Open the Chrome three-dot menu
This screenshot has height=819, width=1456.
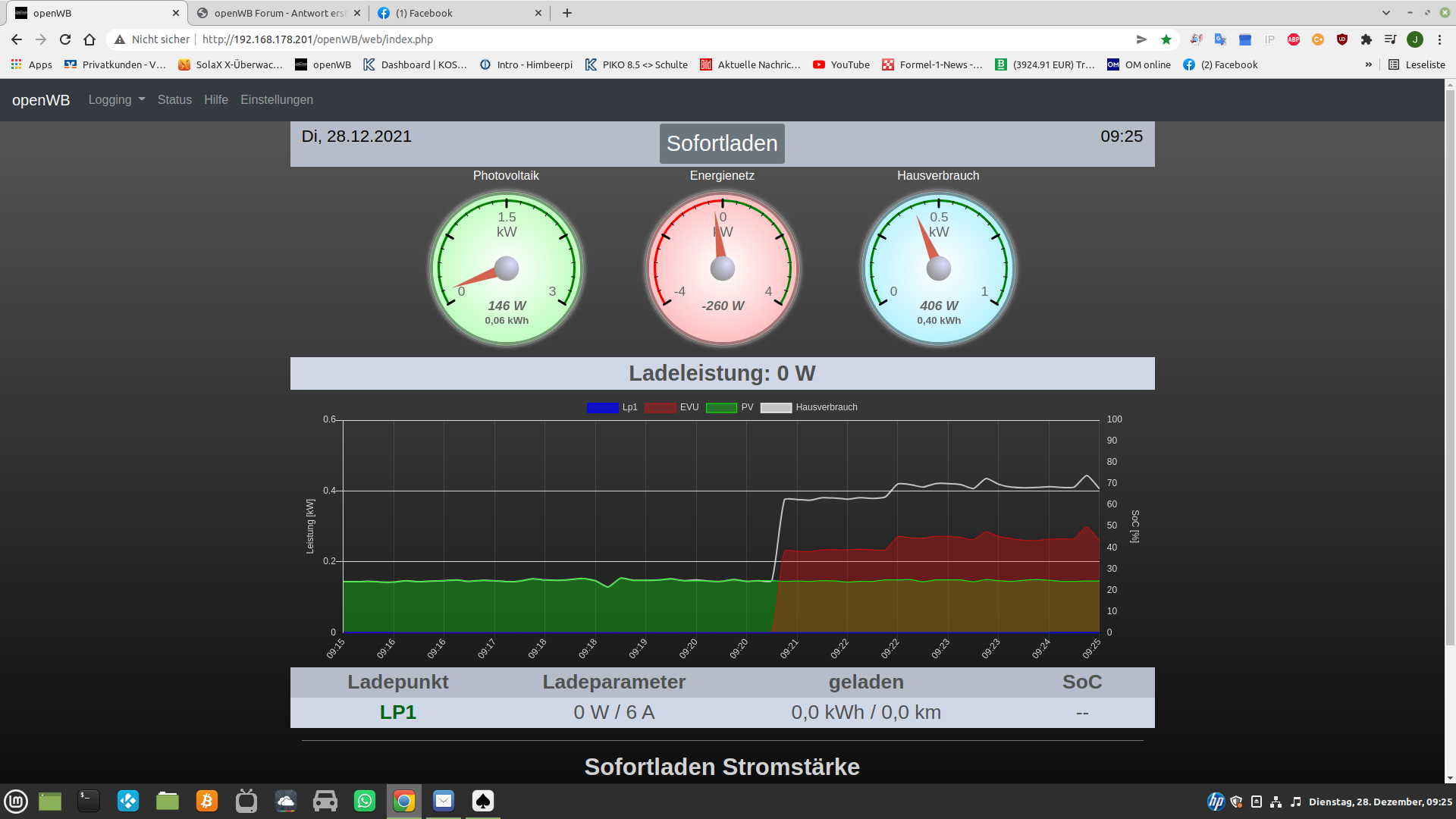tap(1439, 39)
